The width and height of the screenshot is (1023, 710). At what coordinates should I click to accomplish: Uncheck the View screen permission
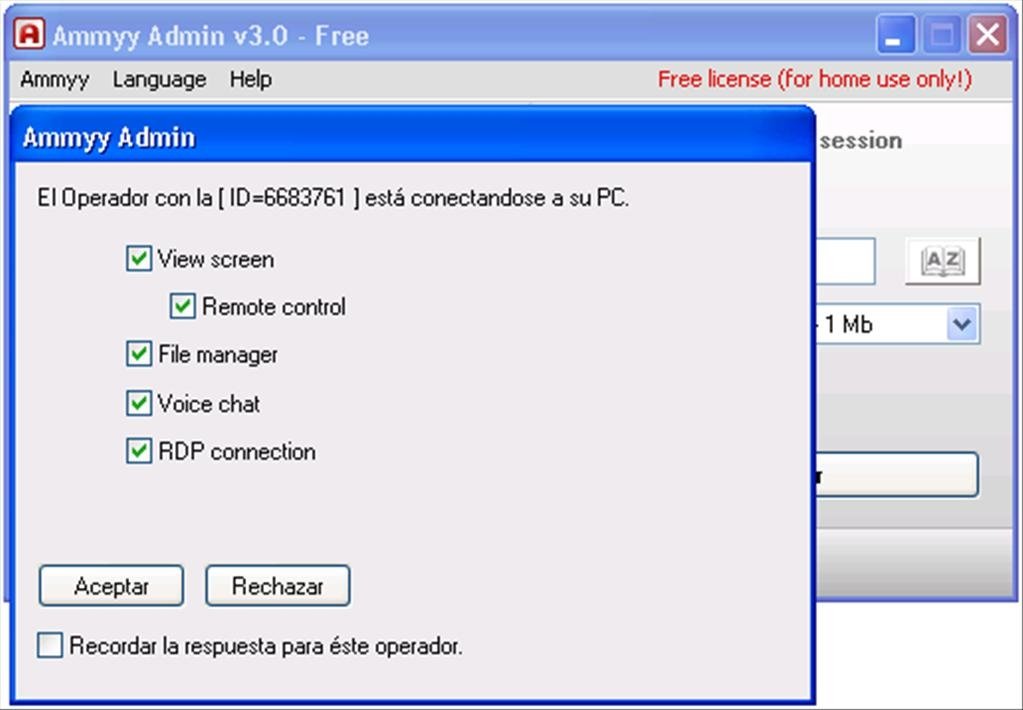coord(138,258)
